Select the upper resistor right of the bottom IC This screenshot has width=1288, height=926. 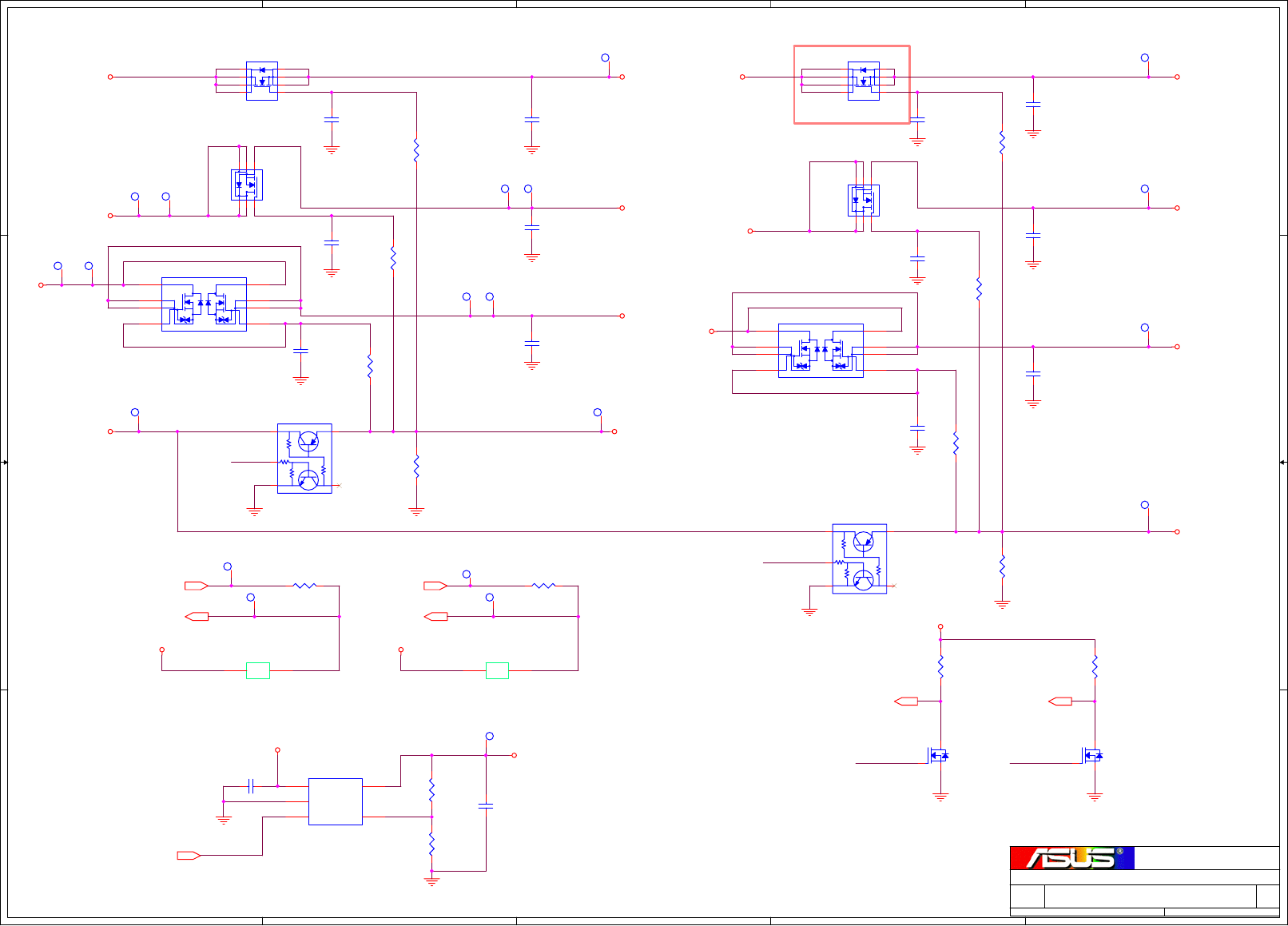click(431, 790)
